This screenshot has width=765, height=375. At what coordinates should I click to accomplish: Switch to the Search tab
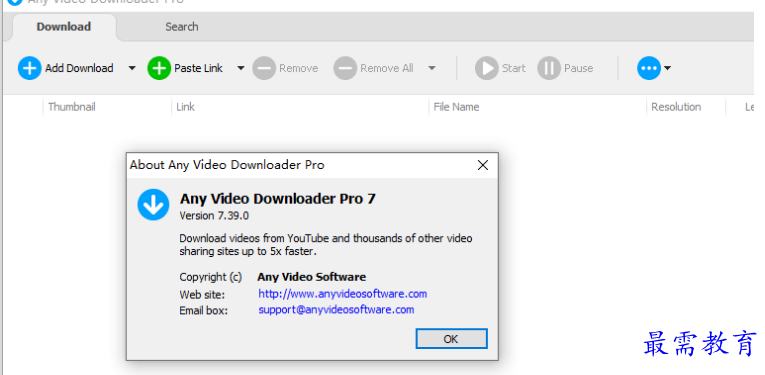[x=181, y=27]
